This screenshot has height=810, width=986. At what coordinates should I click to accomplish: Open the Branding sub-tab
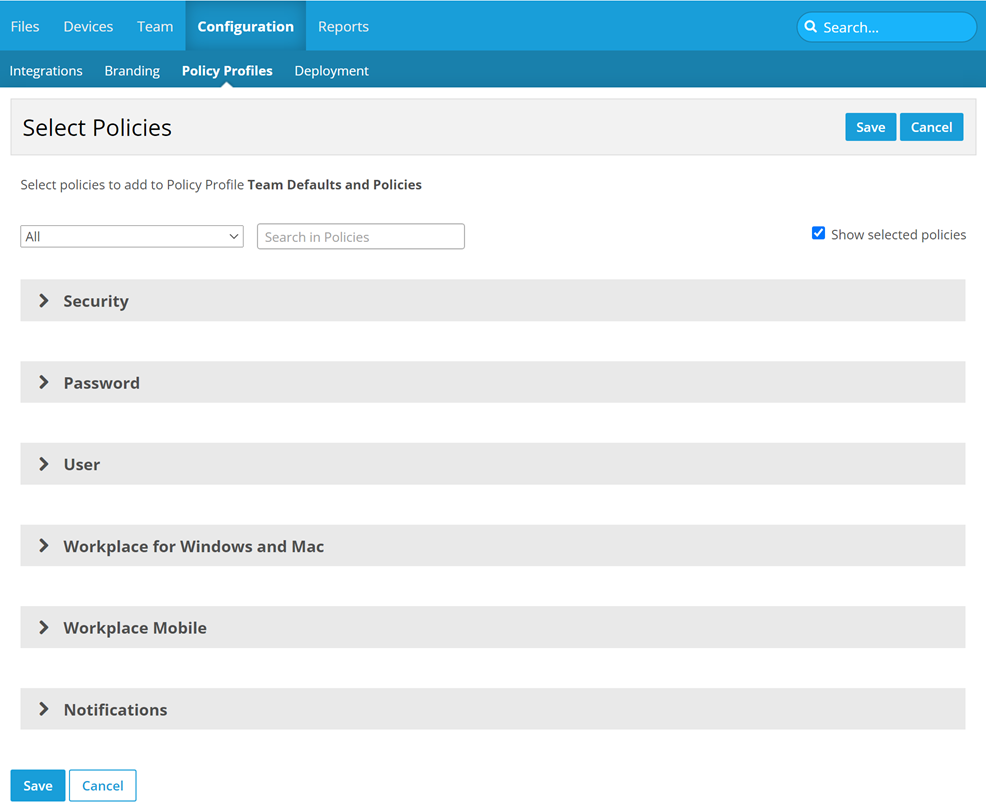(x=132, y=71)
